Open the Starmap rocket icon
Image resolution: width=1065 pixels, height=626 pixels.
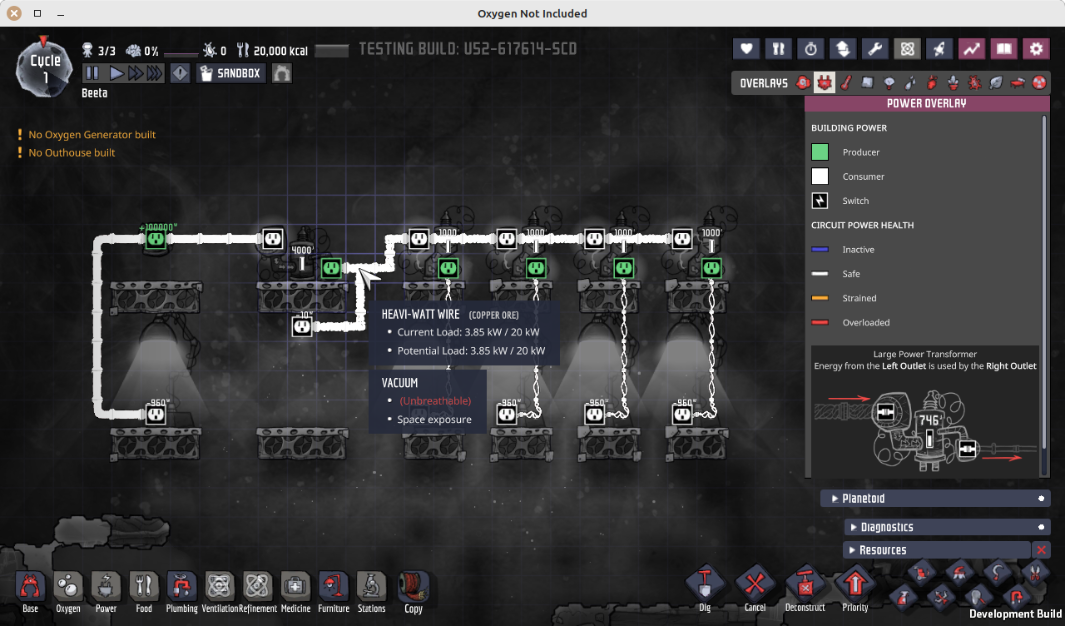point(939,49)
